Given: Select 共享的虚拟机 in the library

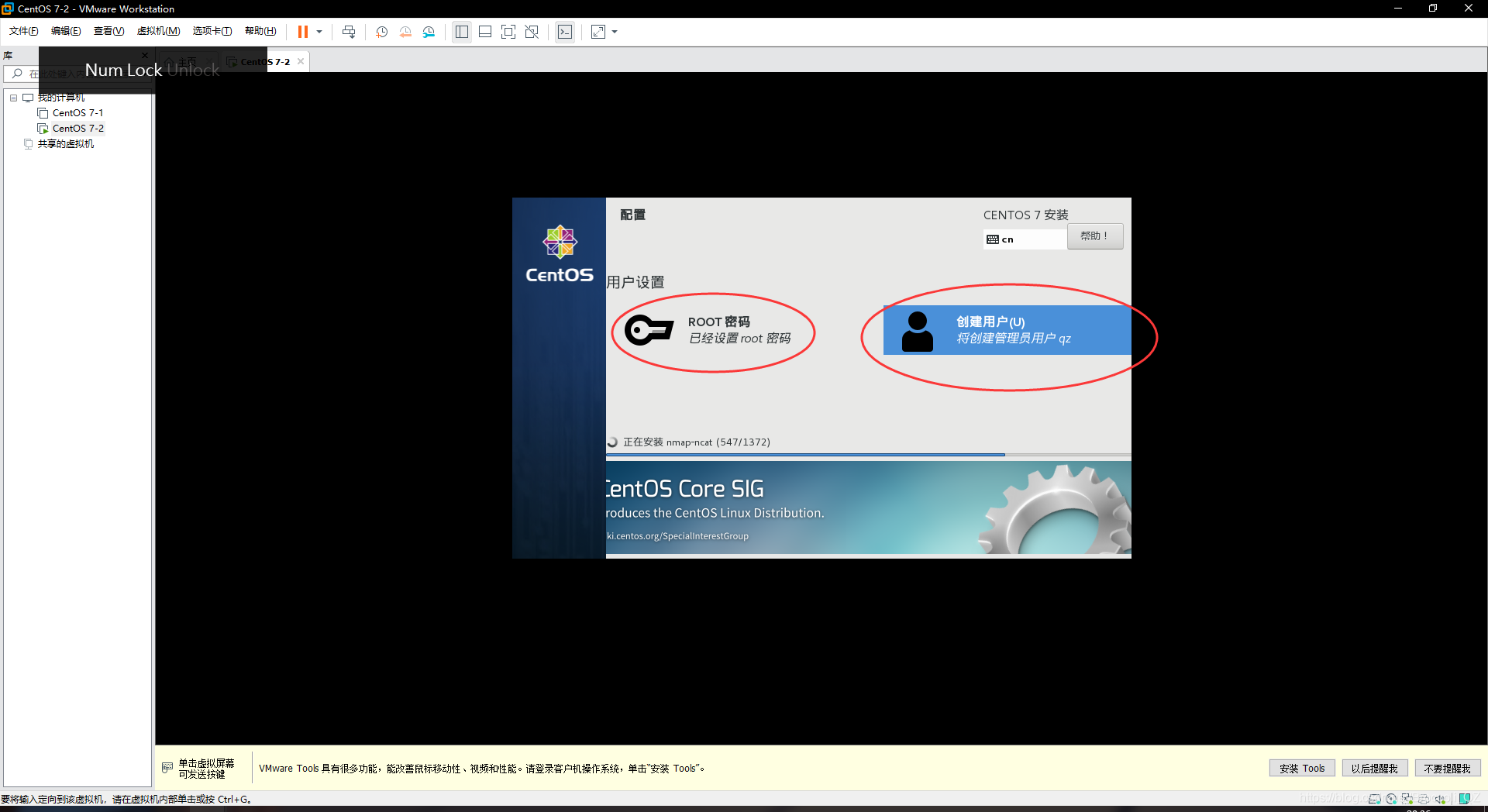Looking at the screenshot, I should pos(66,144).
